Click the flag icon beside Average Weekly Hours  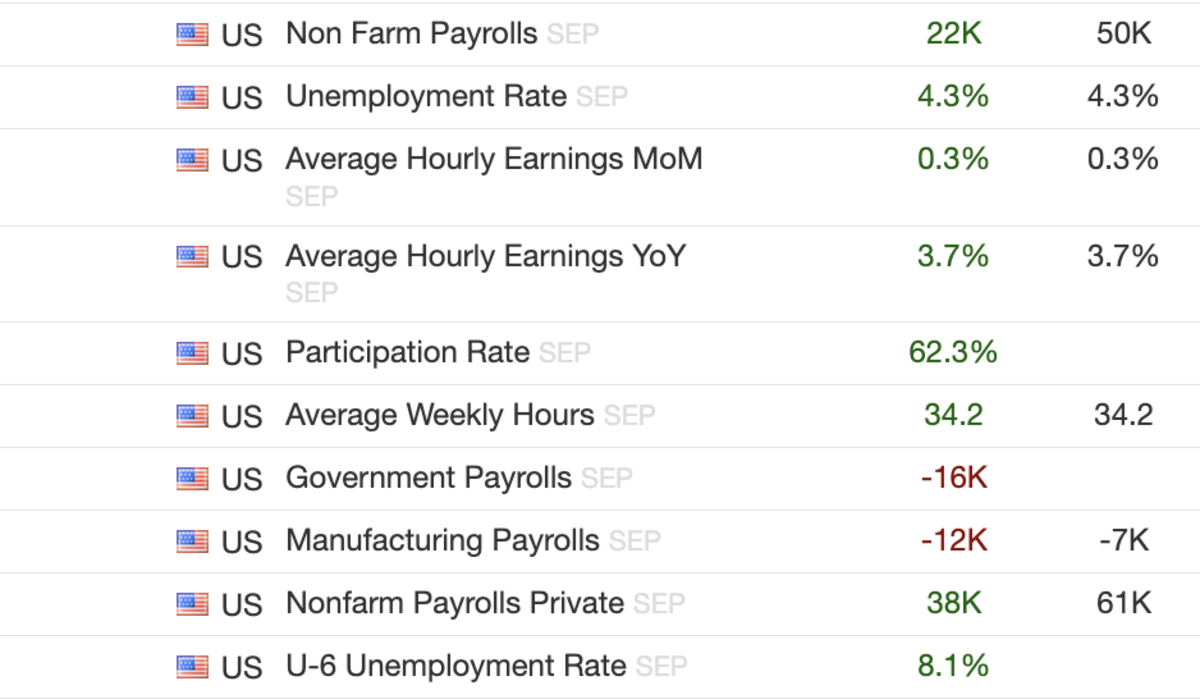(x=192, y=415)
